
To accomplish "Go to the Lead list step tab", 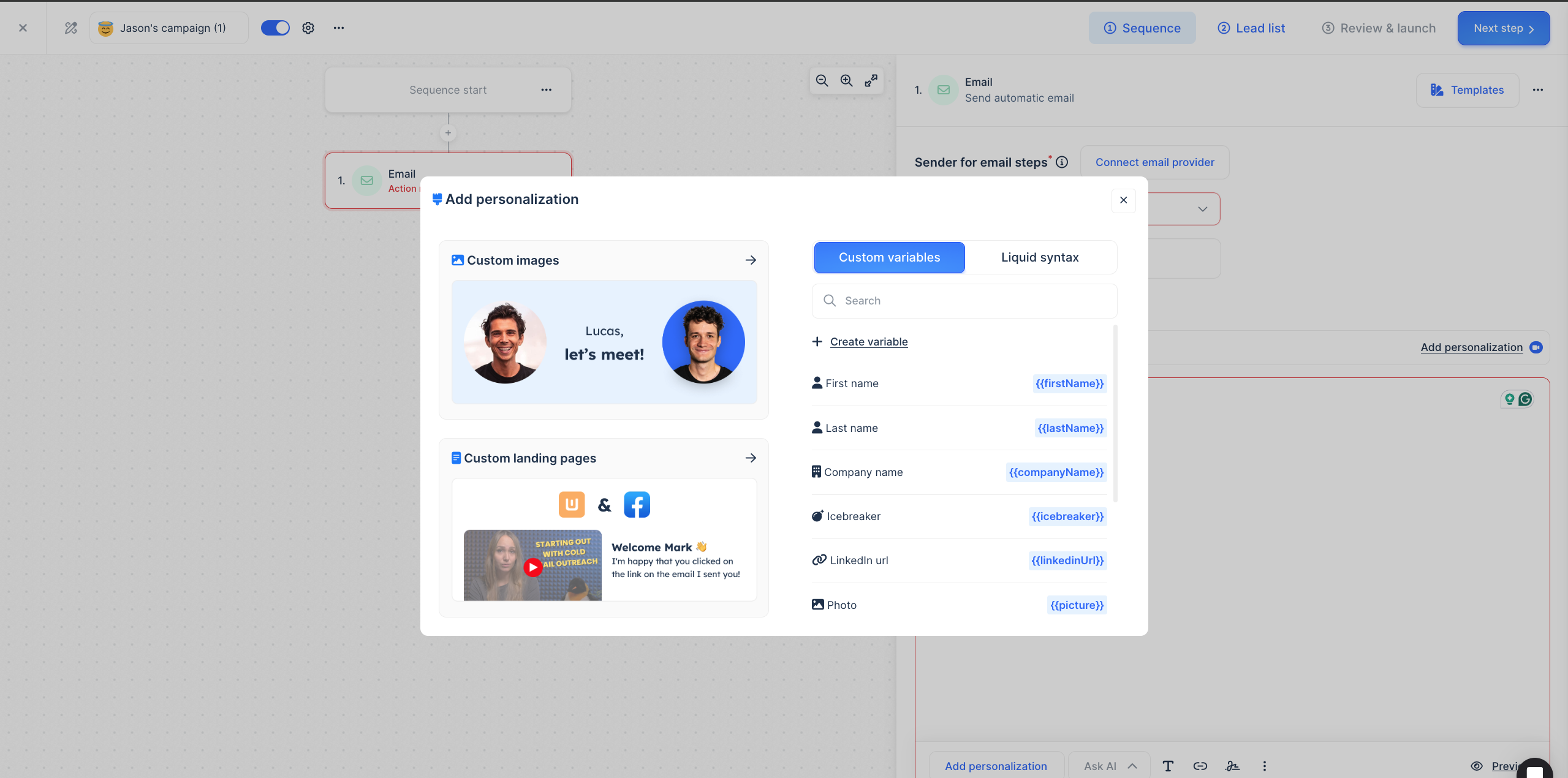I will (1251, 28).
